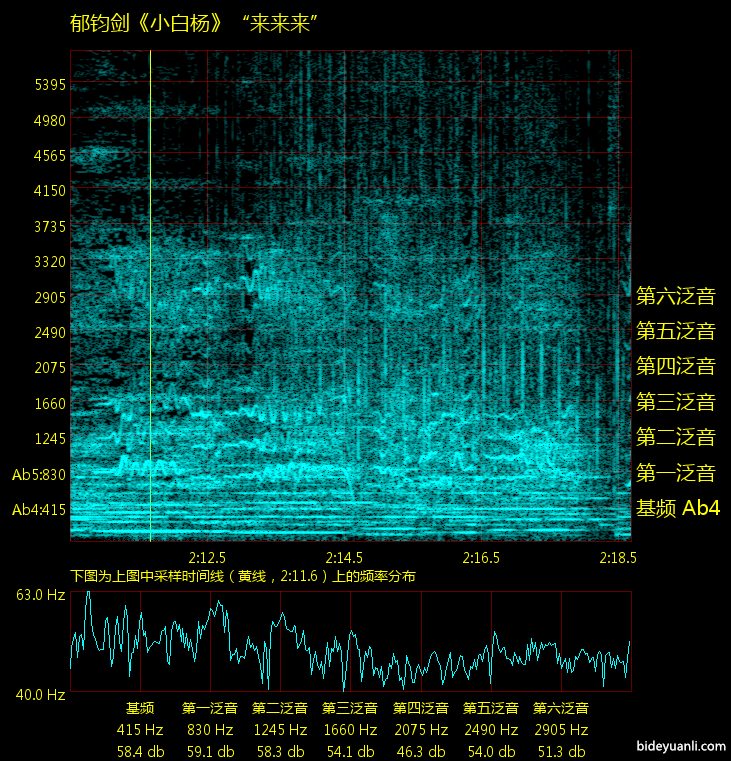Click the 46.3 db reading in bottom table

coord(419,751)
